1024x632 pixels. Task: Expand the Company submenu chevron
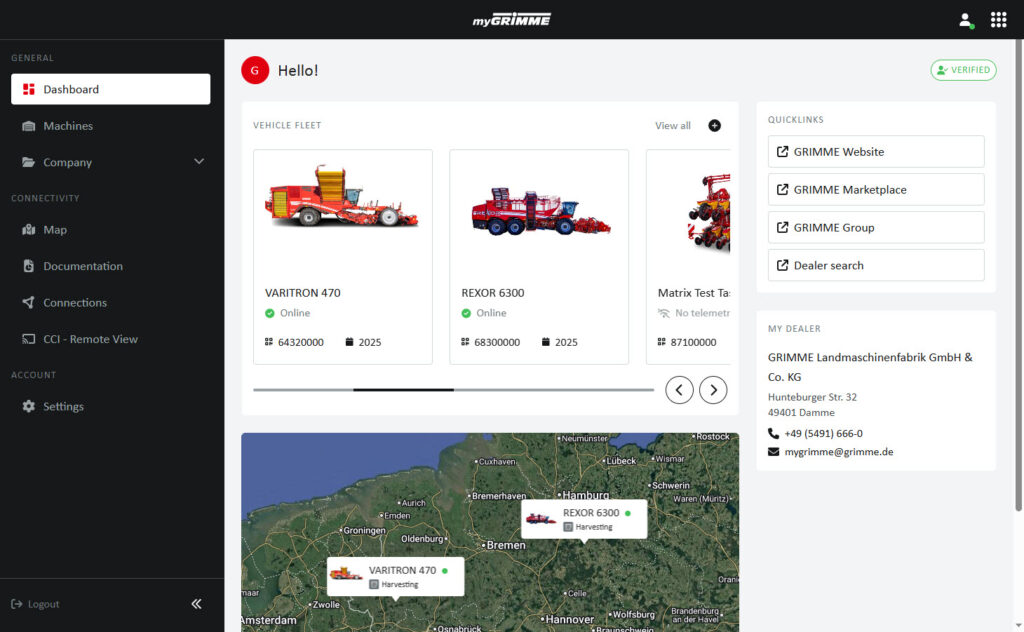point(198,162)
